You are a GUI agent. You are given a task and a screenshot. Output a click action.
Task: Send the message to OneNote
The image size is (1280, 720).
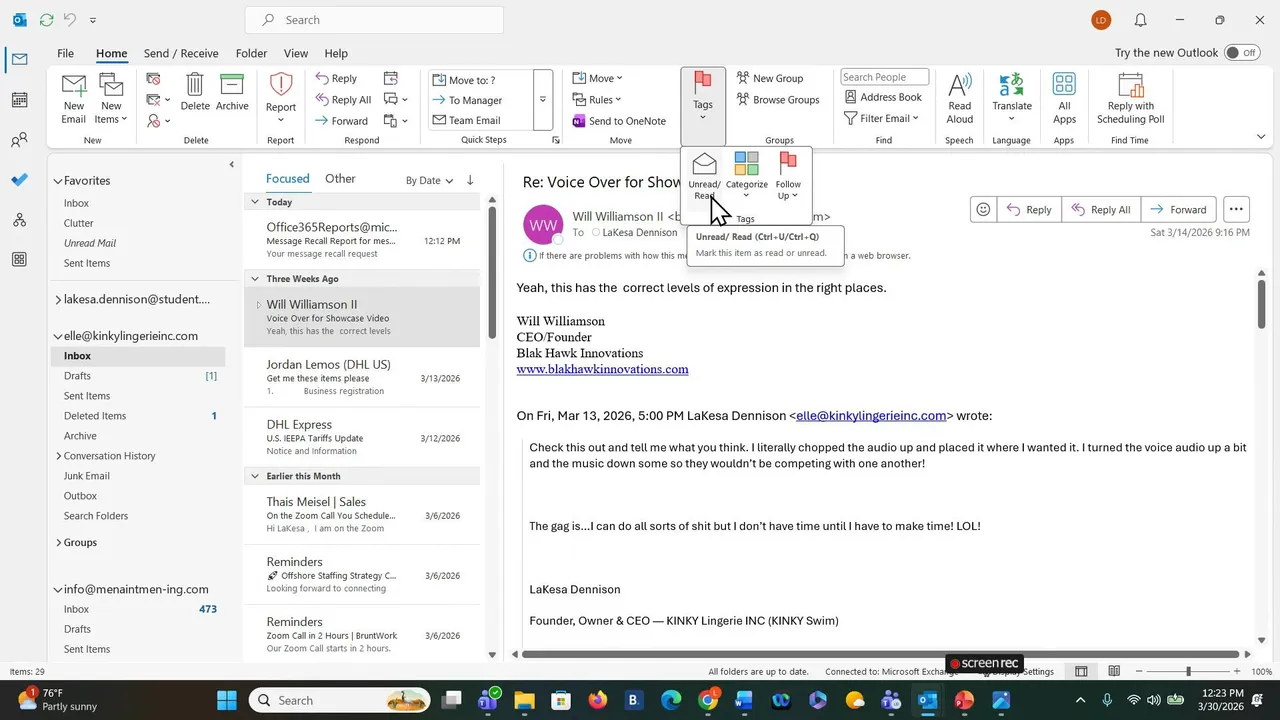(619, 121)
